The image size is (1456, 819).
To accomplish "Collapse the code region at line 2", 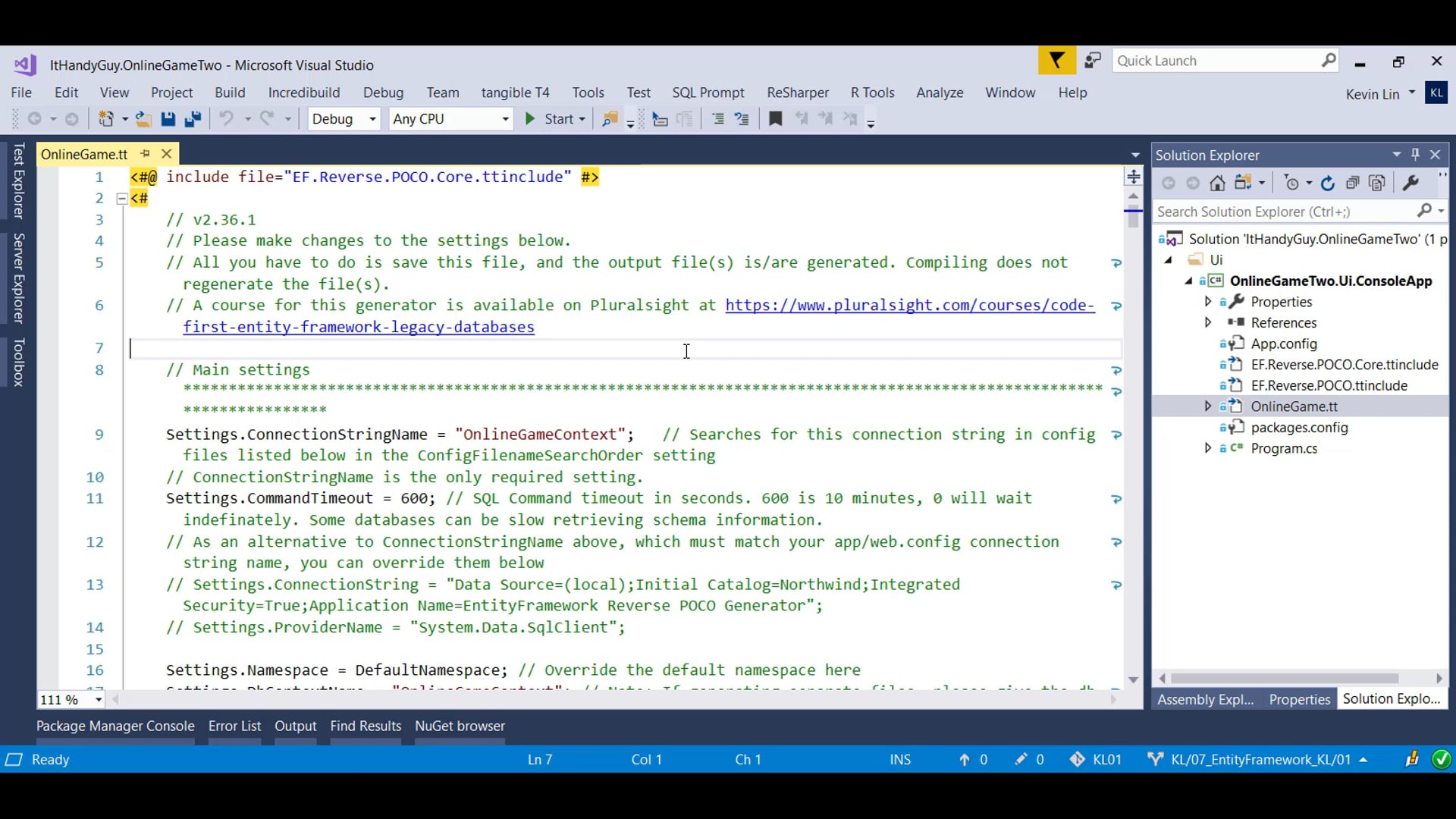I will click(121, 199).
